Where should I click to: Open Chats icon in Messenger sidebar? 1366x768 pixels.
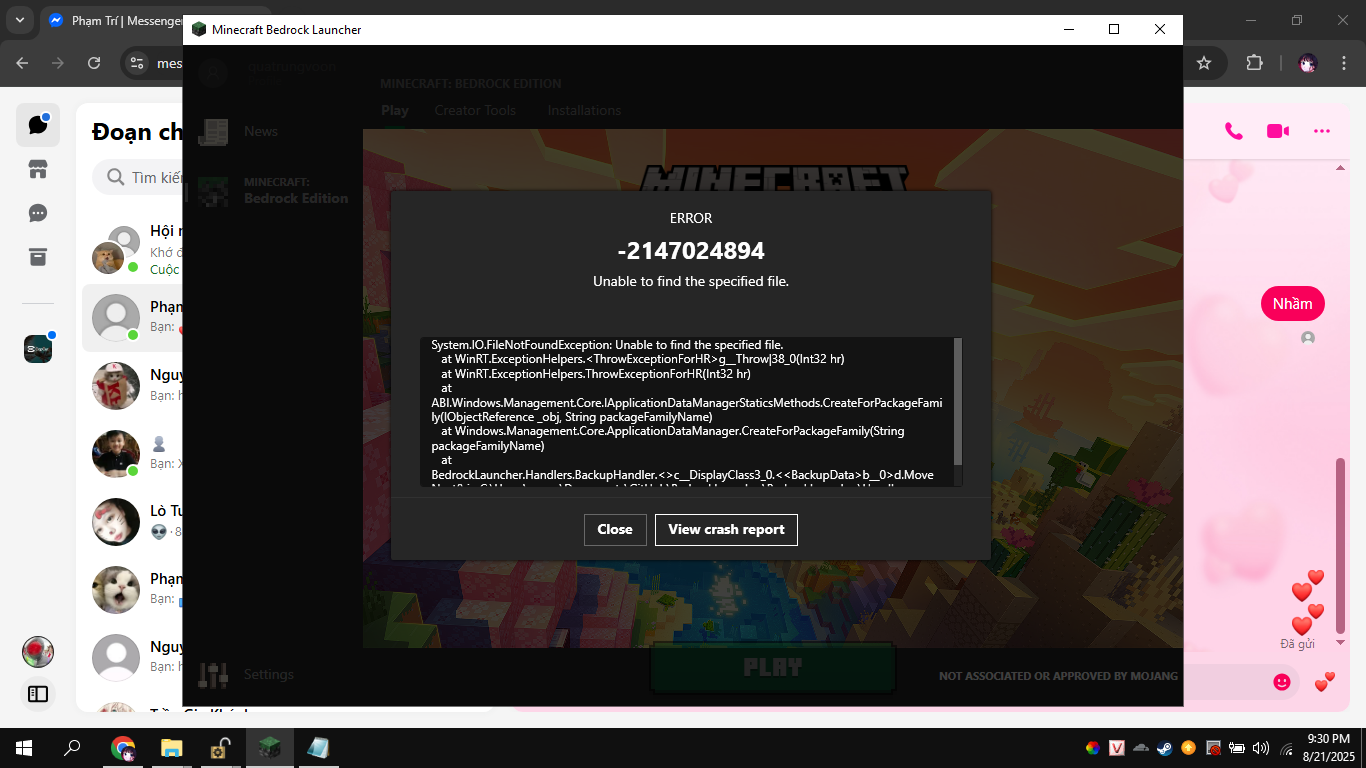pyautogui.click(x=38, y=125)
